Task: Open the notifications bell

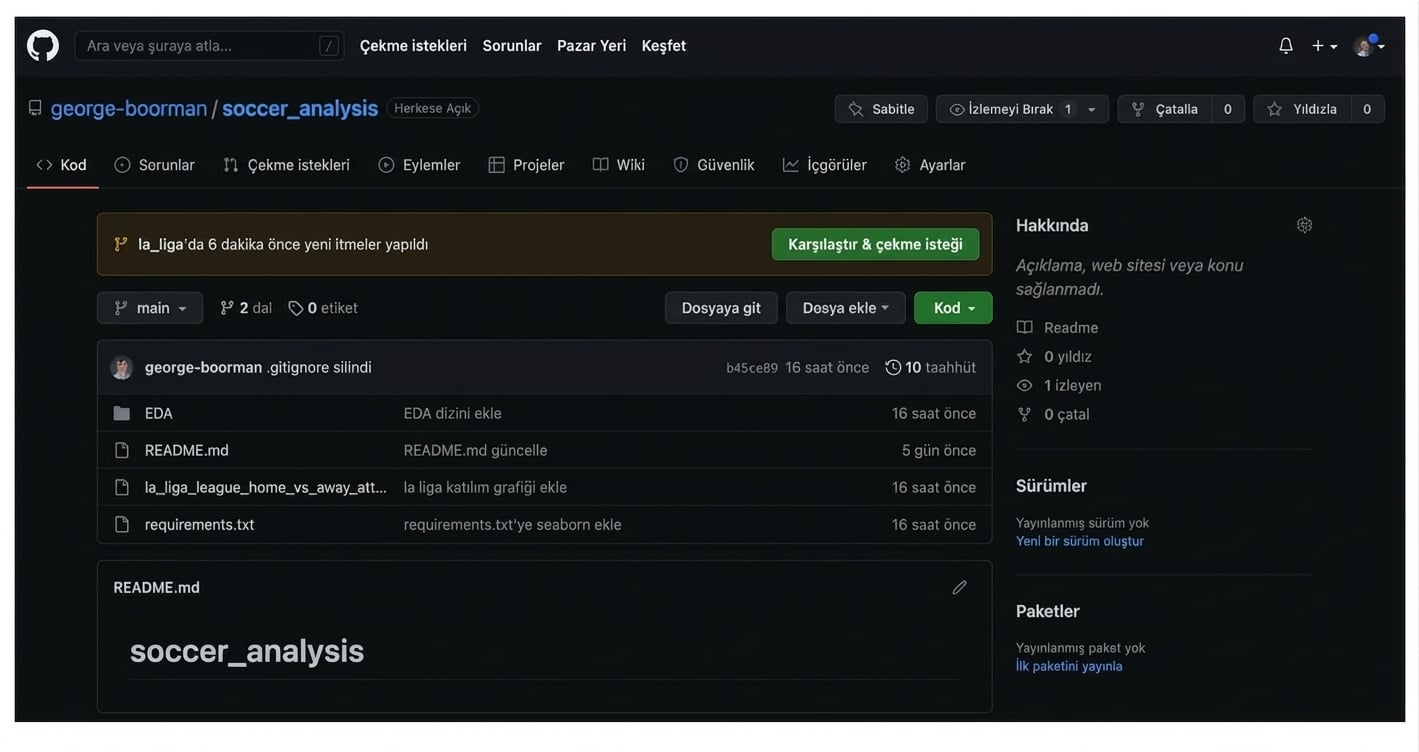Action: (1286, 46)
